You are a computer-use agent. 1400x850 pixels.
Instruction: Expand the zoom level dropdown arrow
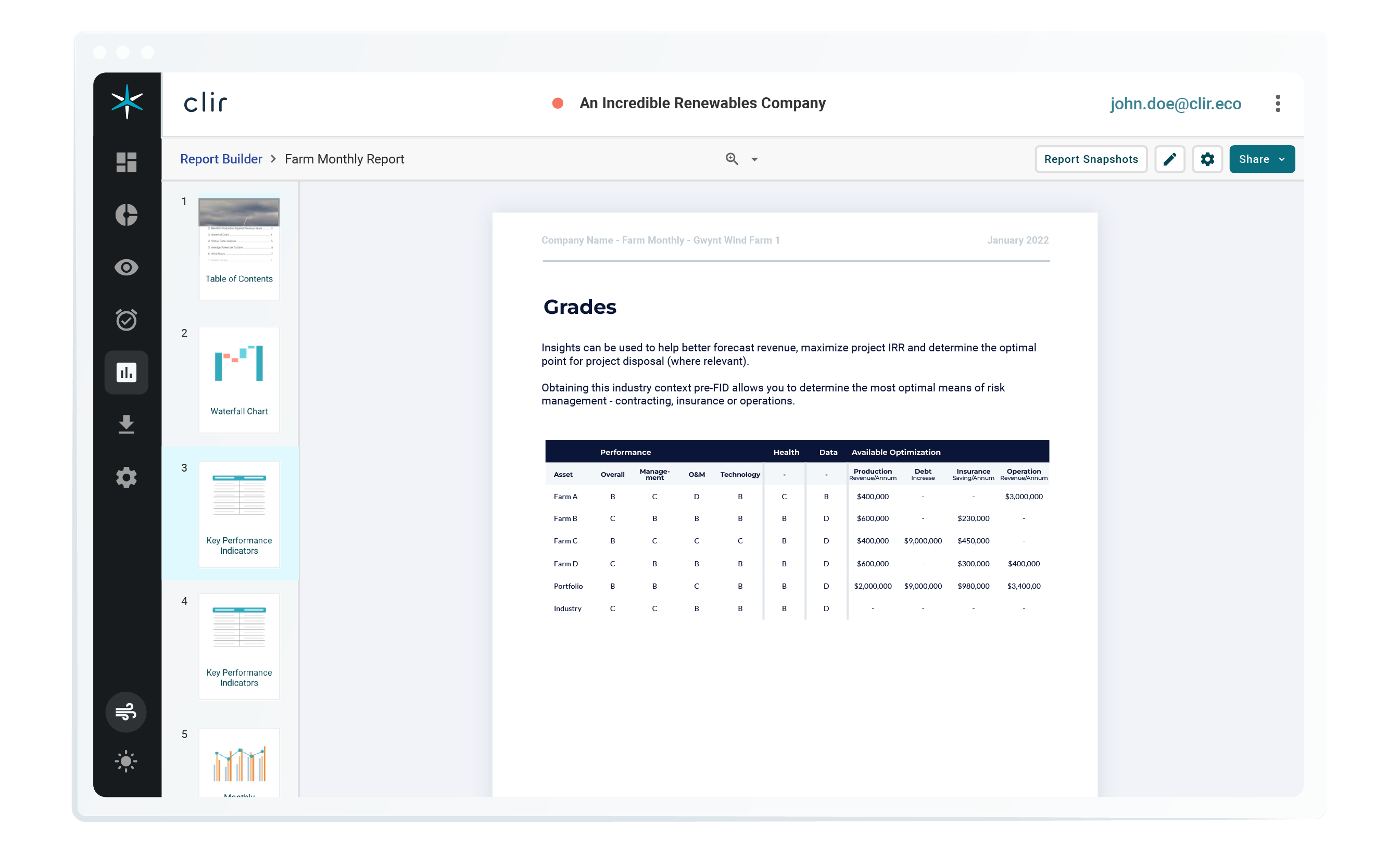coord(754,160)
